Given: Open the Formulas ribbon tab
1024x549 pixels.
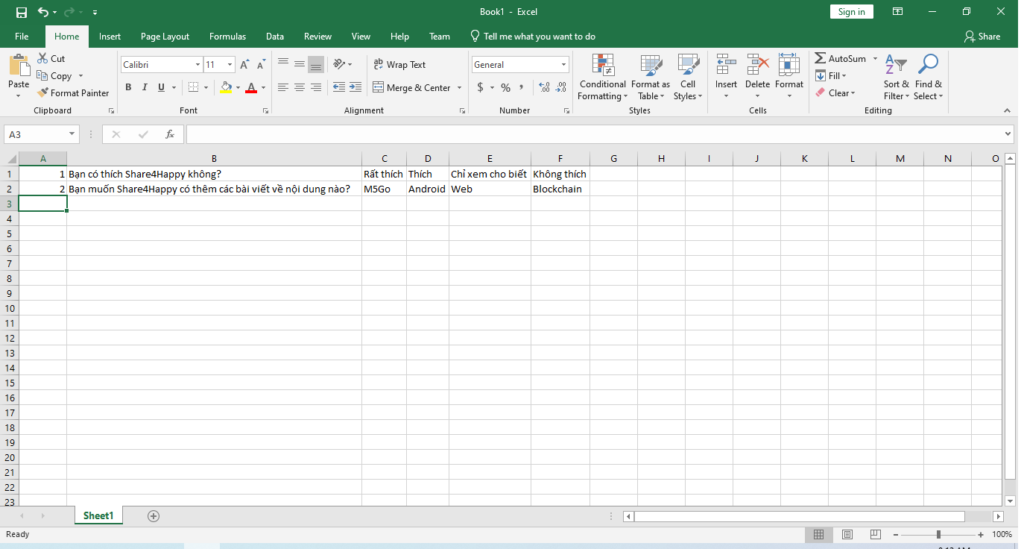Looking at the screenshot, I should coord(227,36).
